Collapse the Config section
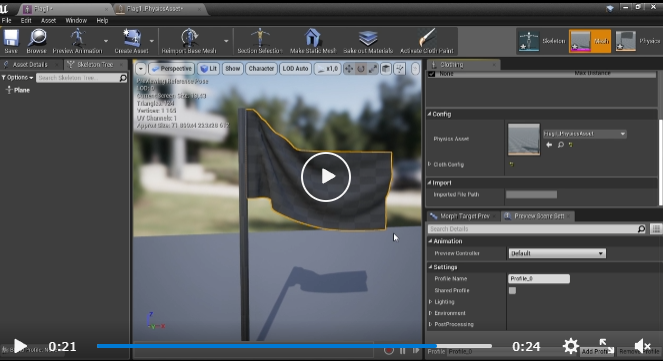This screenshot has width=663, height=361. click(x=429, y=114)
